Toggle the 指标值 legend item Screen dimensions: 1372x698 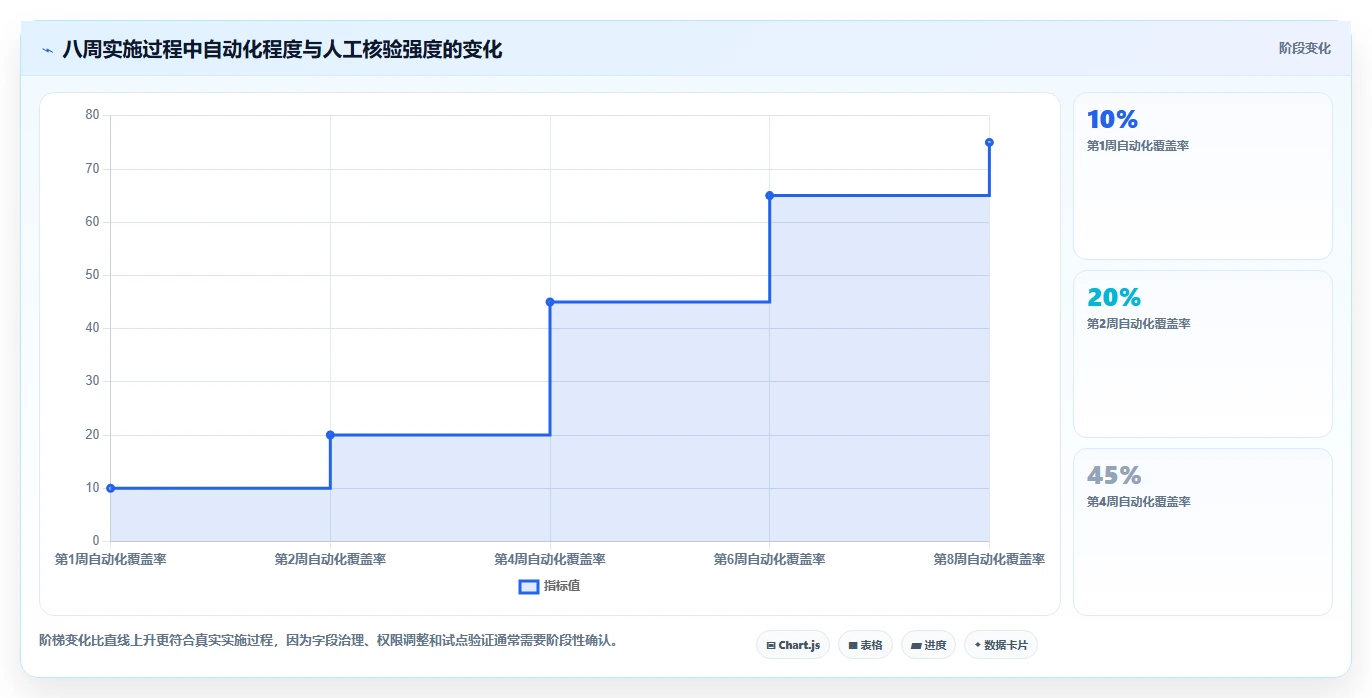549,586
